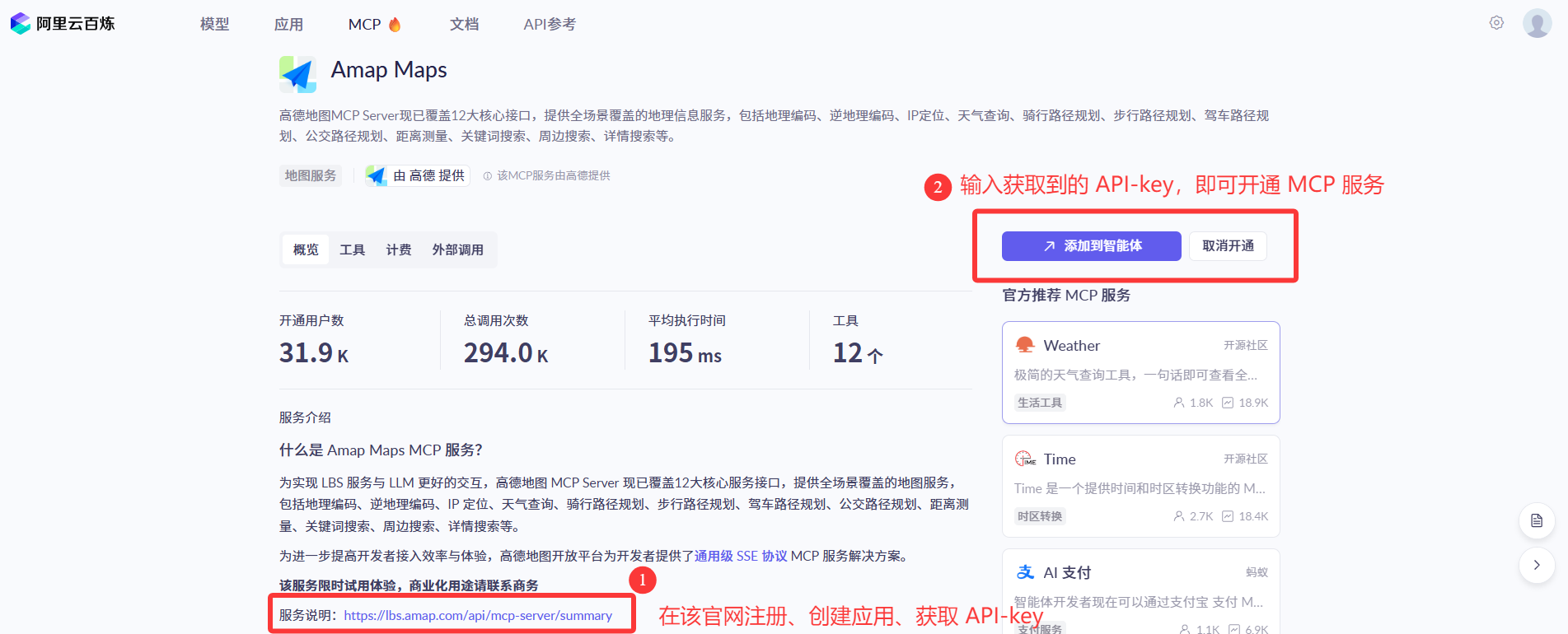Open the lbs.amap.com mcp-server summary link

tap(478, 615)
